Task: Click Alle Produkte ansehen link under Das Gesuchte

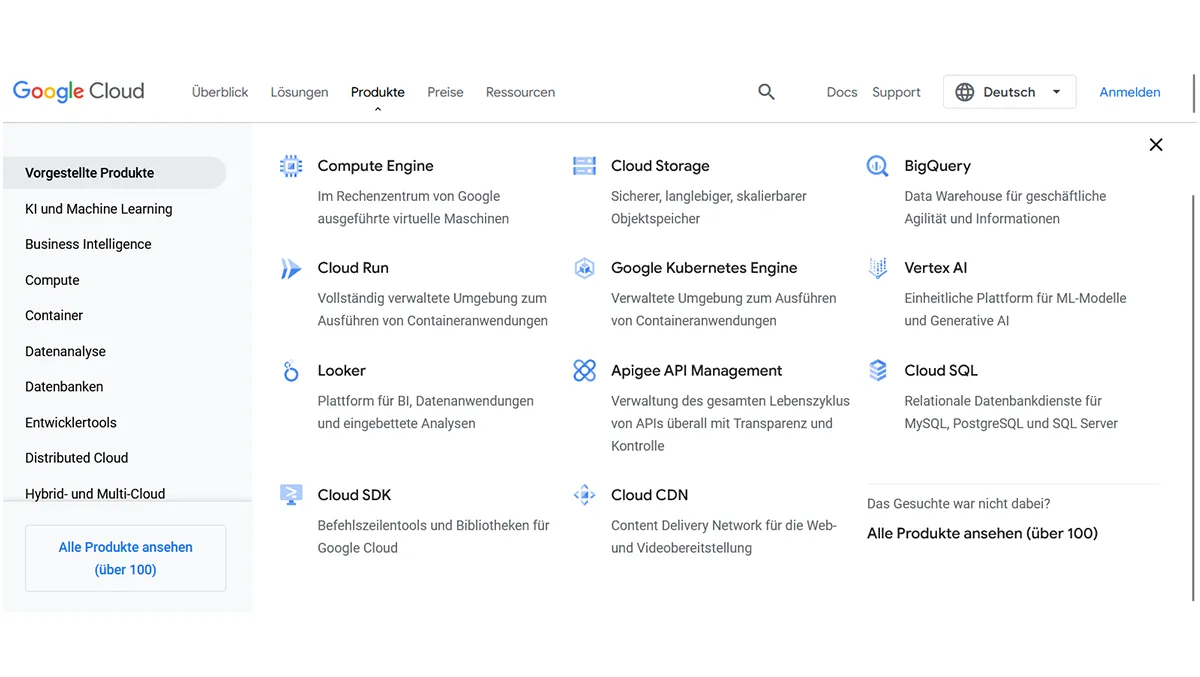Action: (982, 534)
